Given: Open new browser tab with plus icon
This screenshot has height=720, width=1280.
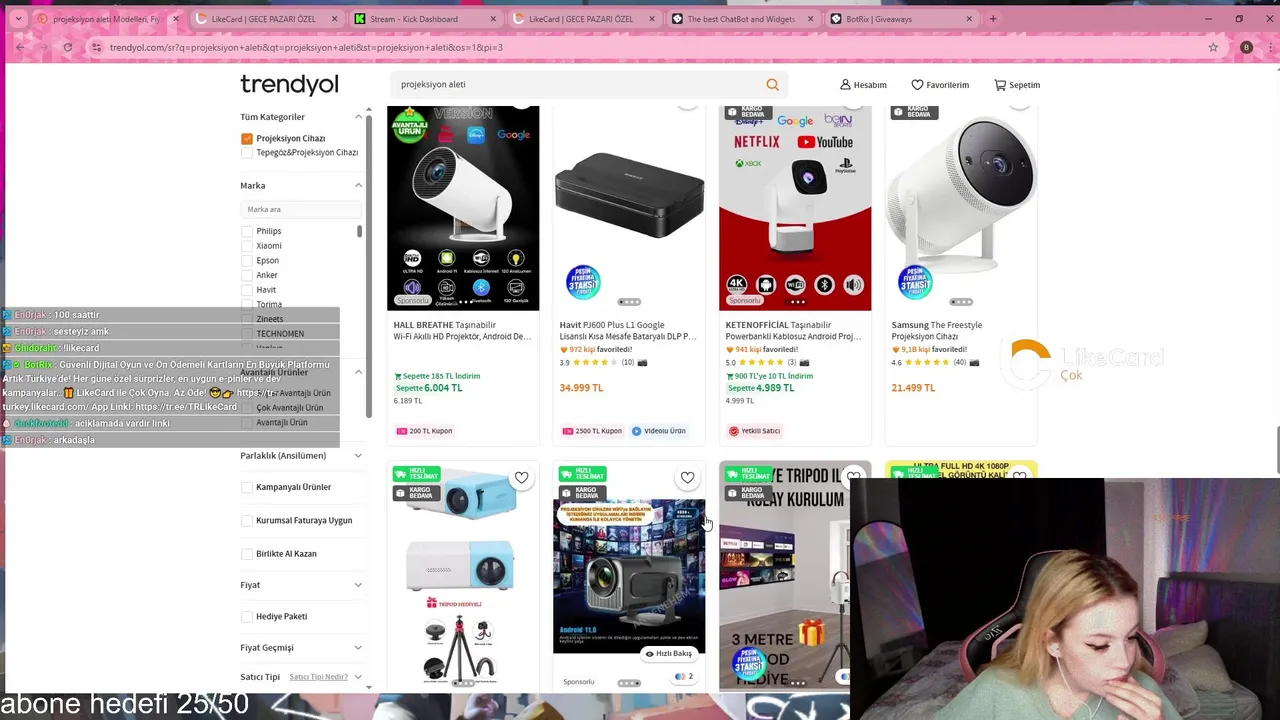Looking at the screenshot, I should [x=993, y=19].
